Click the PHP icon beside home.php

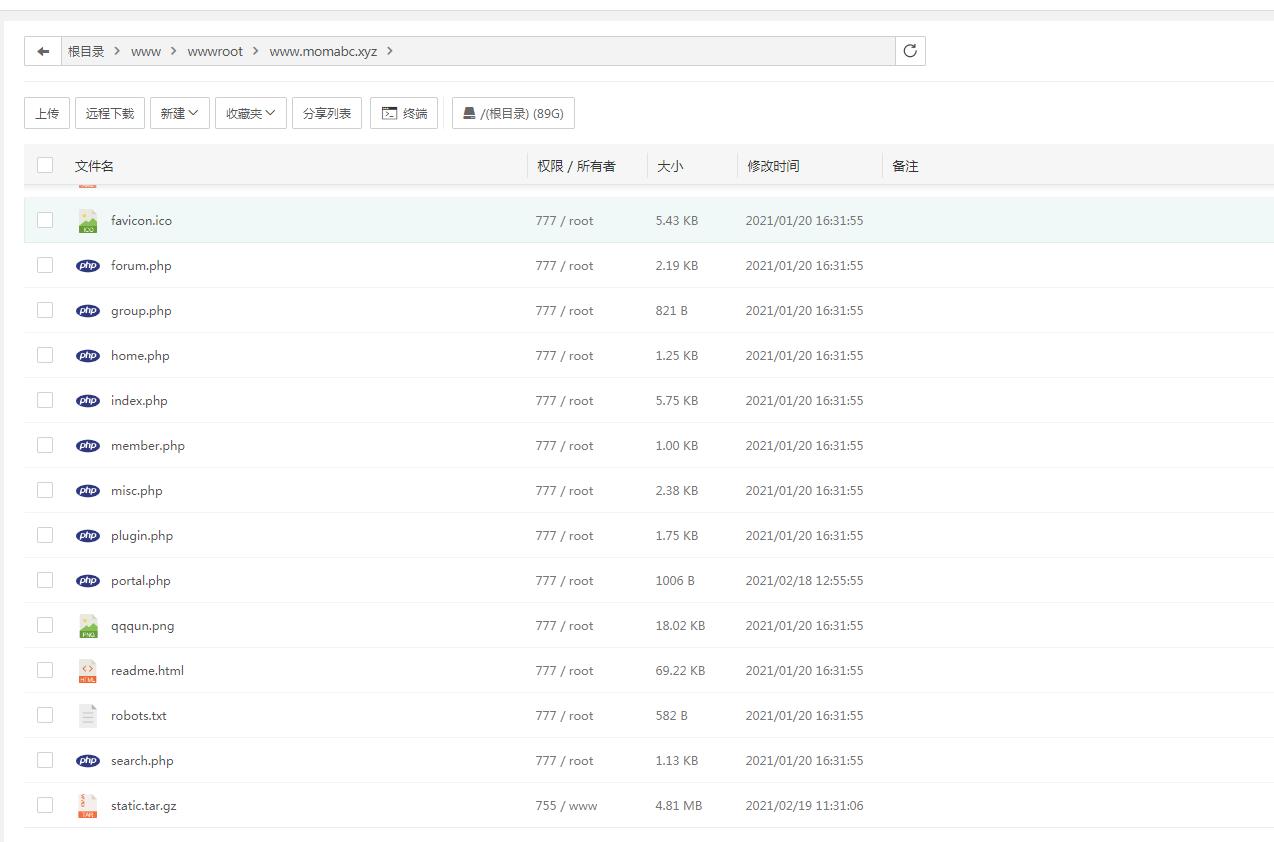coord(88,356)
